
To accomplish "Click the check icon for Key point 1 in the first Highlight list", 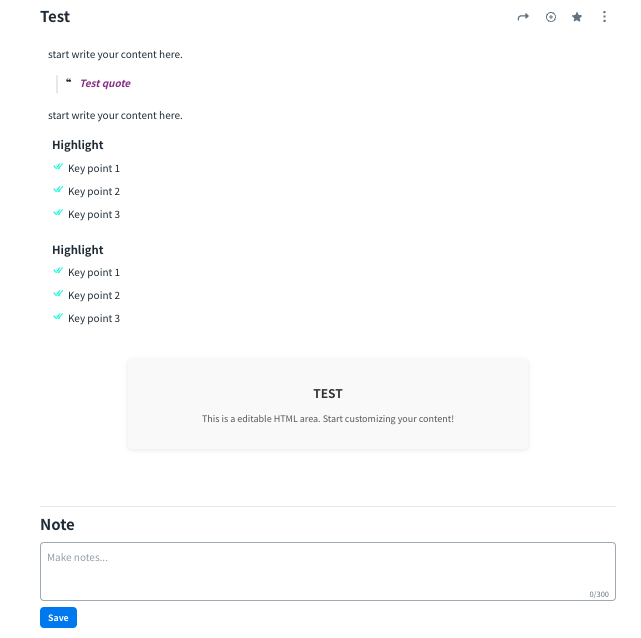I will coord(58,168).
